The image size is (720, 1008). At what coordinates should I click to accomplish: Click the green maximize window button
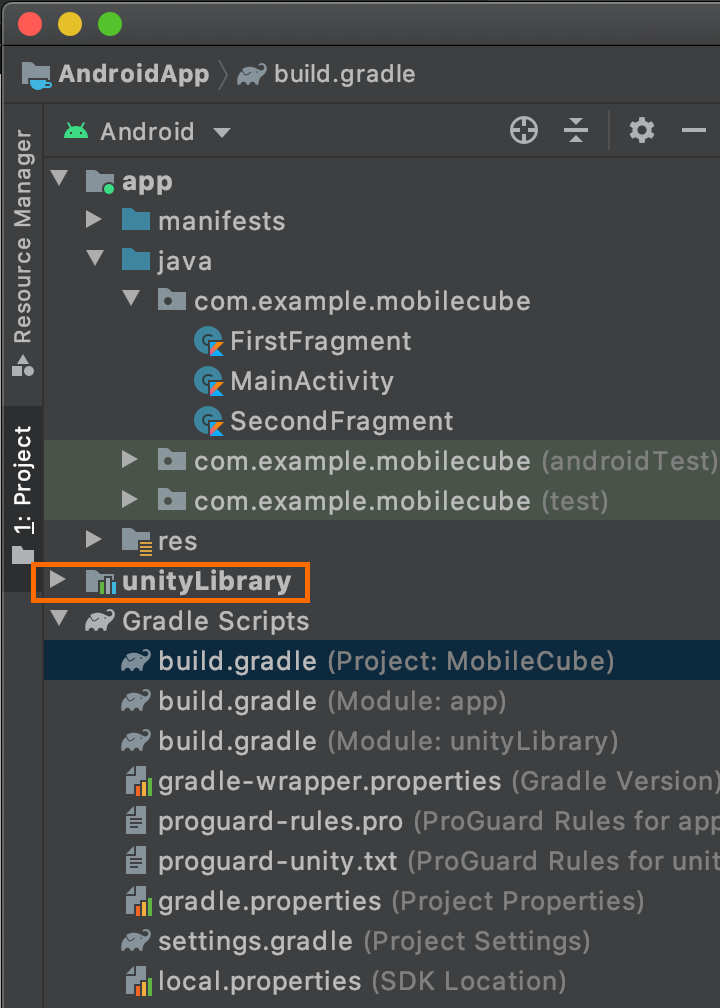pos(110,24)
